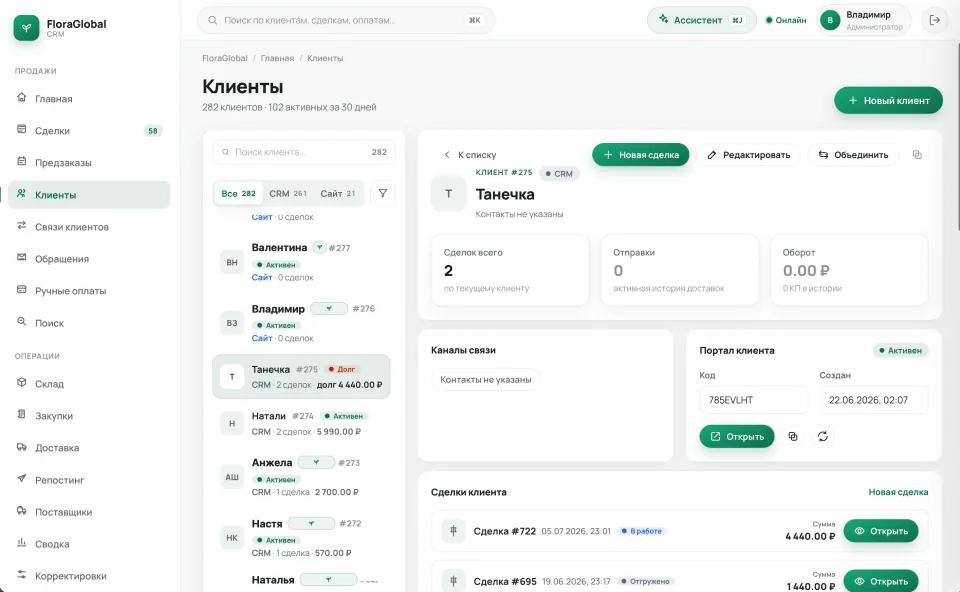
Task: Click the Объединить button
Action: coord(853,155)
